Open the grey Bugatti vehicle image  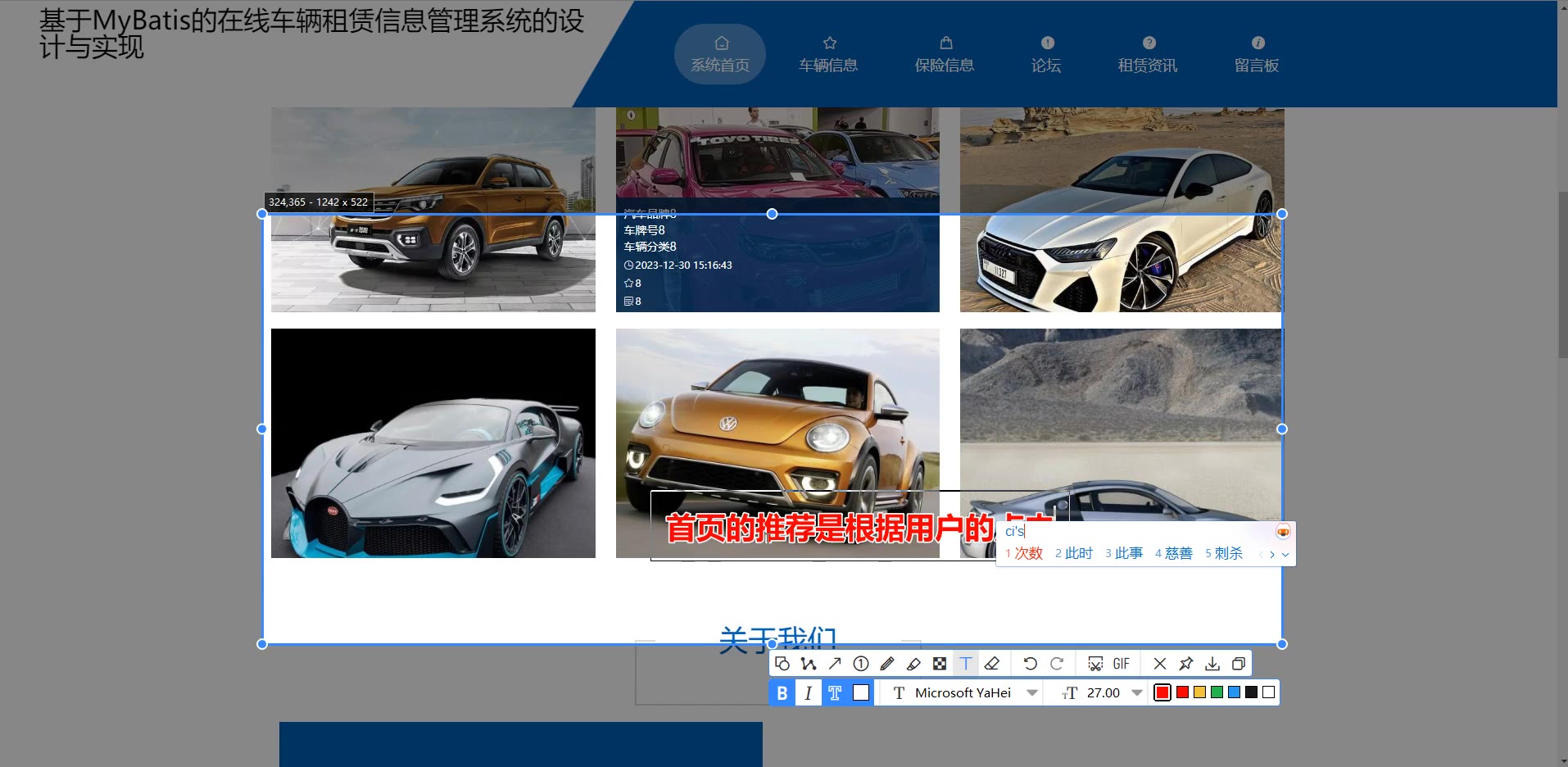(433, 443)
